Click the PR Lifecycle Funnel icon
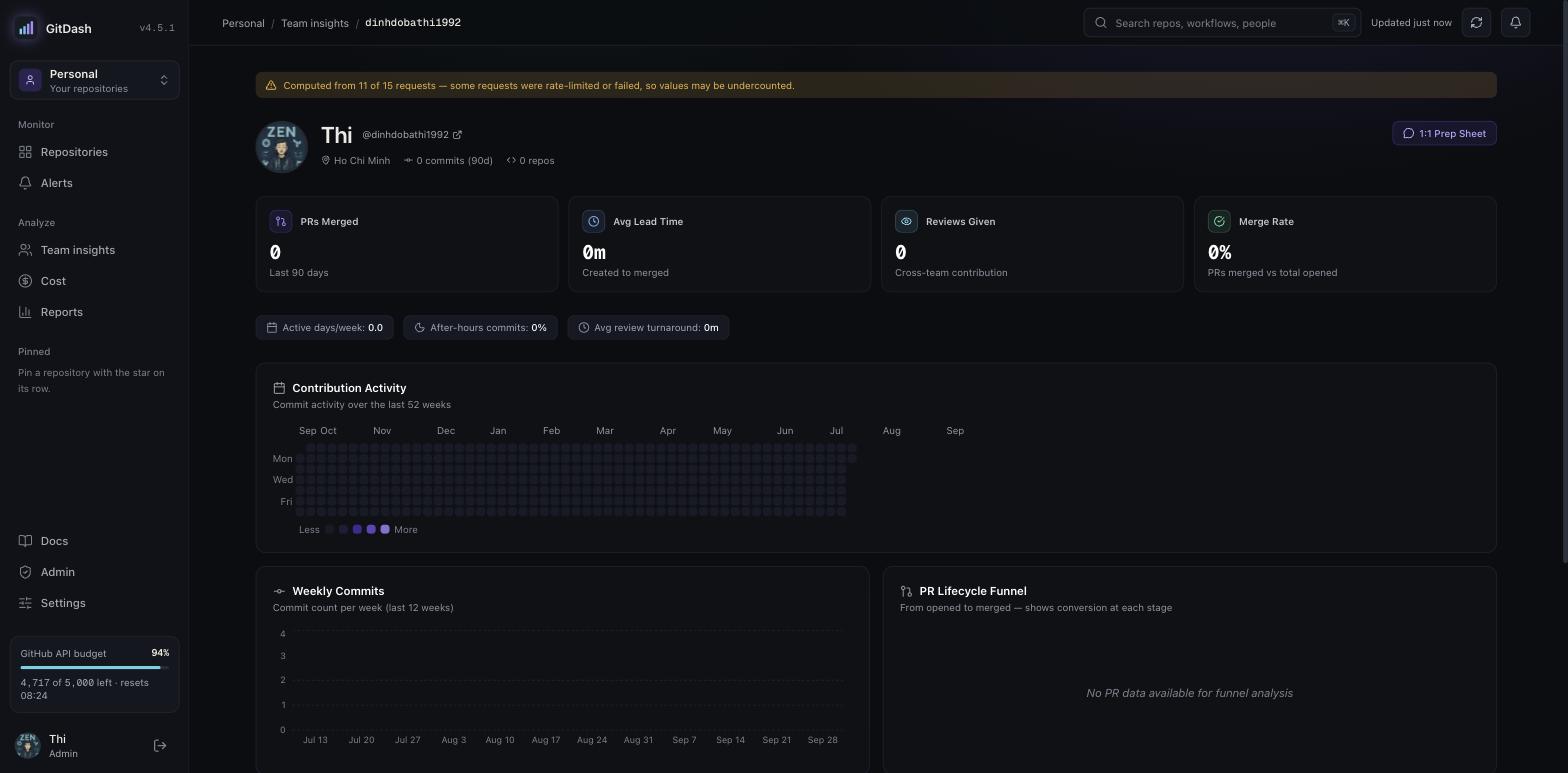Screen dimensions: 1568x773 click(x=906, y=591)
